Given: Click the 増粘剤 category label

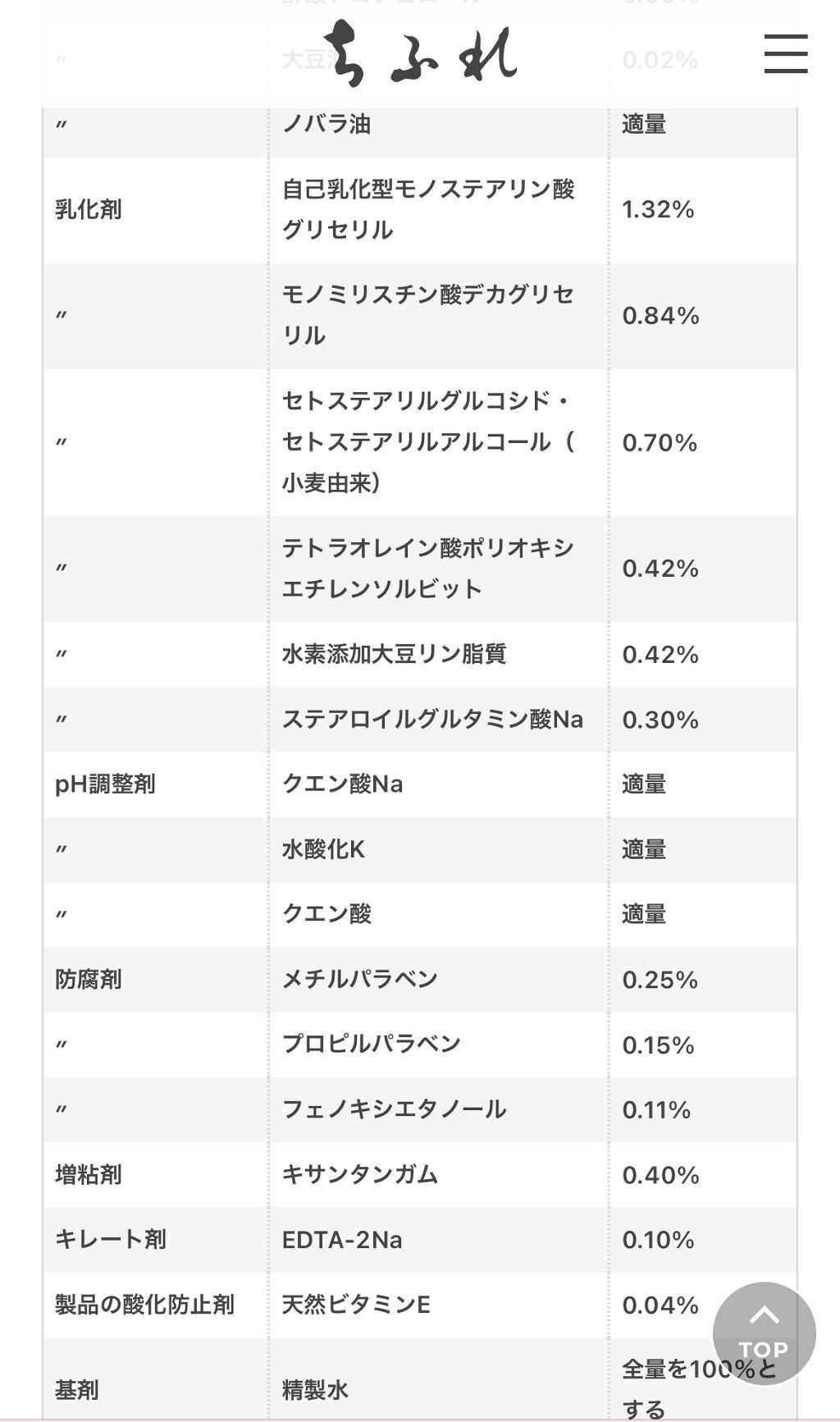Looking at the screenshot, I should coord(89,1175).
